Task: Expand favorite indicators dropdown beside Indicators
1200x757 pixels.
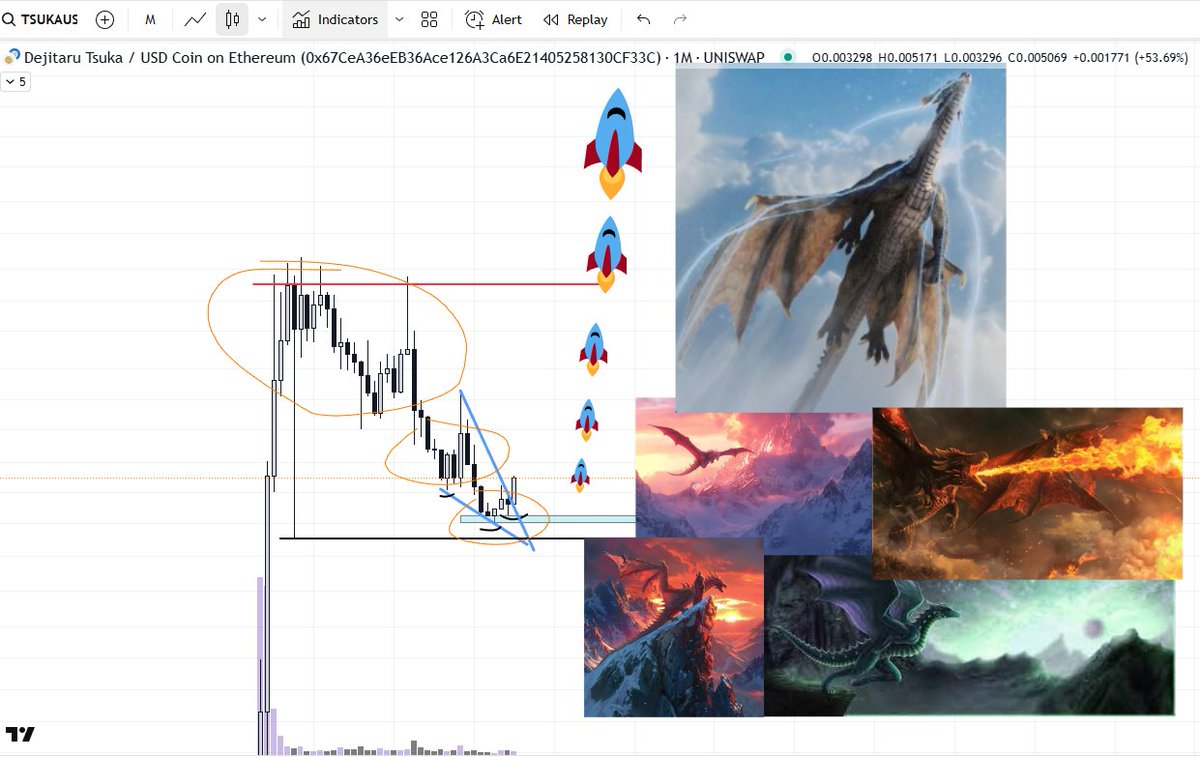Action: coord(400,19)
